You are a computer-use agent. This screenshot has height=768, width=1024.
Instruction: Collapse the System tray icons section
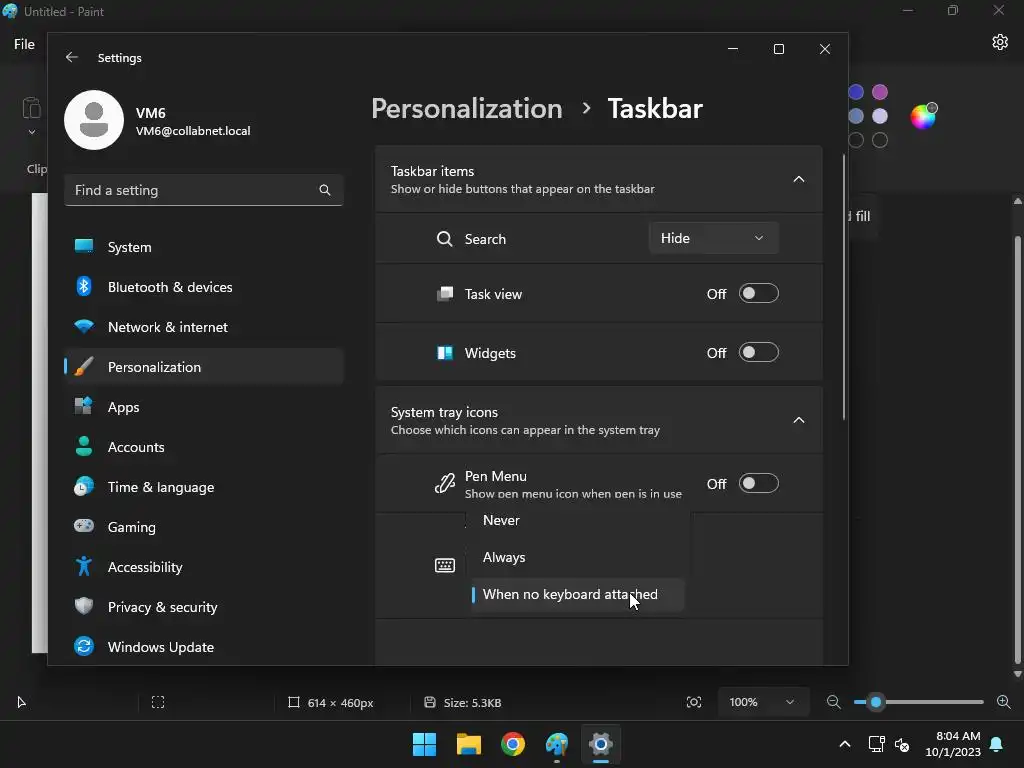coord(799,420)
